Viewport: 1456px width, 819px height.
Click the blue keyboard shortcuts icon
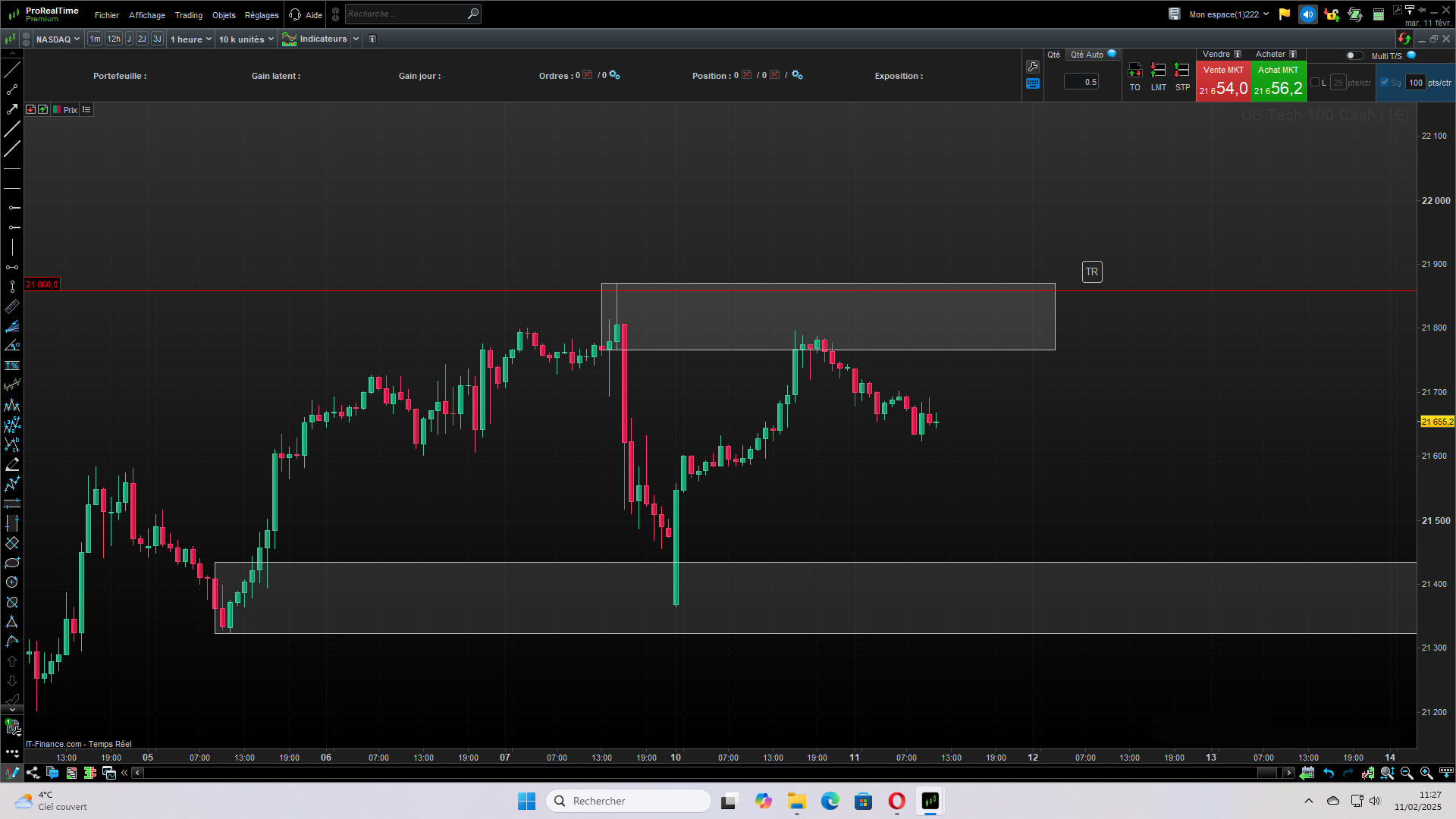pos(1032,84)
